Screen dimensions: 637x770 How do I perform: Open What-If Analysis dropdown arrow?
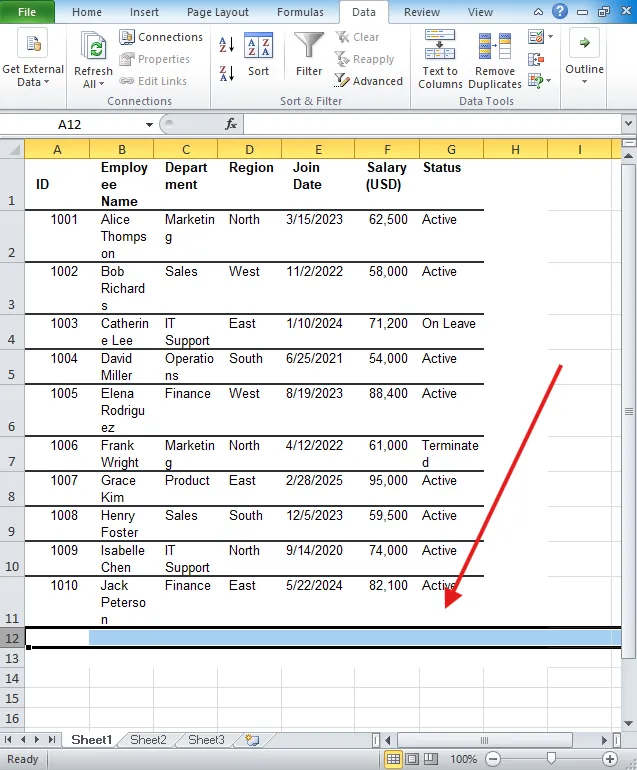[x=549, y=81]
